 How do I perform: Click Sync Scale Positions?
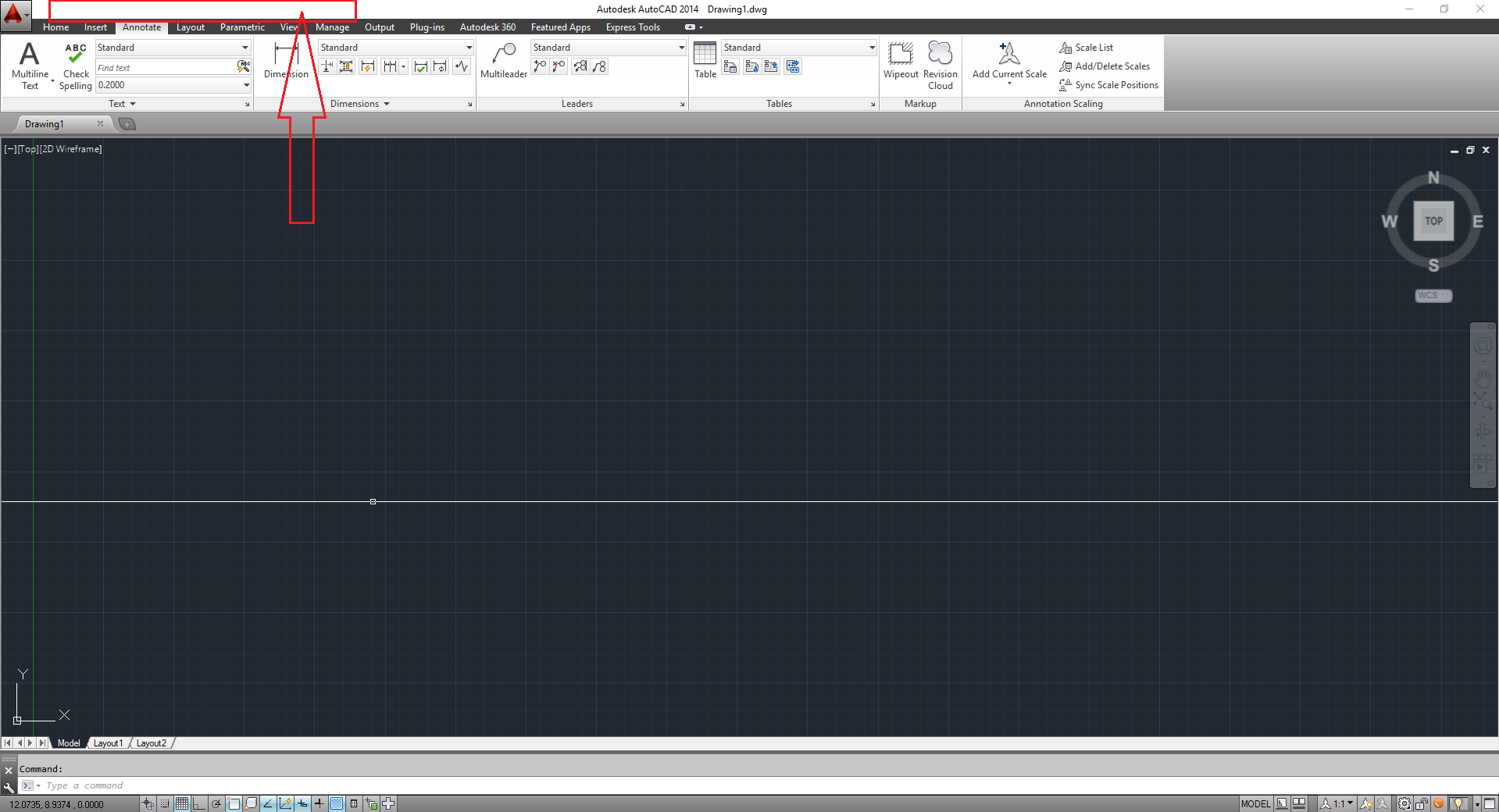(1109, 85)
